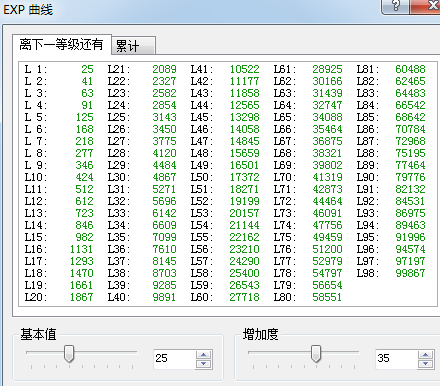Click the 基本值 input field showing 25
The width and height of the screenshot is (440, 386).
coord(175,359)
